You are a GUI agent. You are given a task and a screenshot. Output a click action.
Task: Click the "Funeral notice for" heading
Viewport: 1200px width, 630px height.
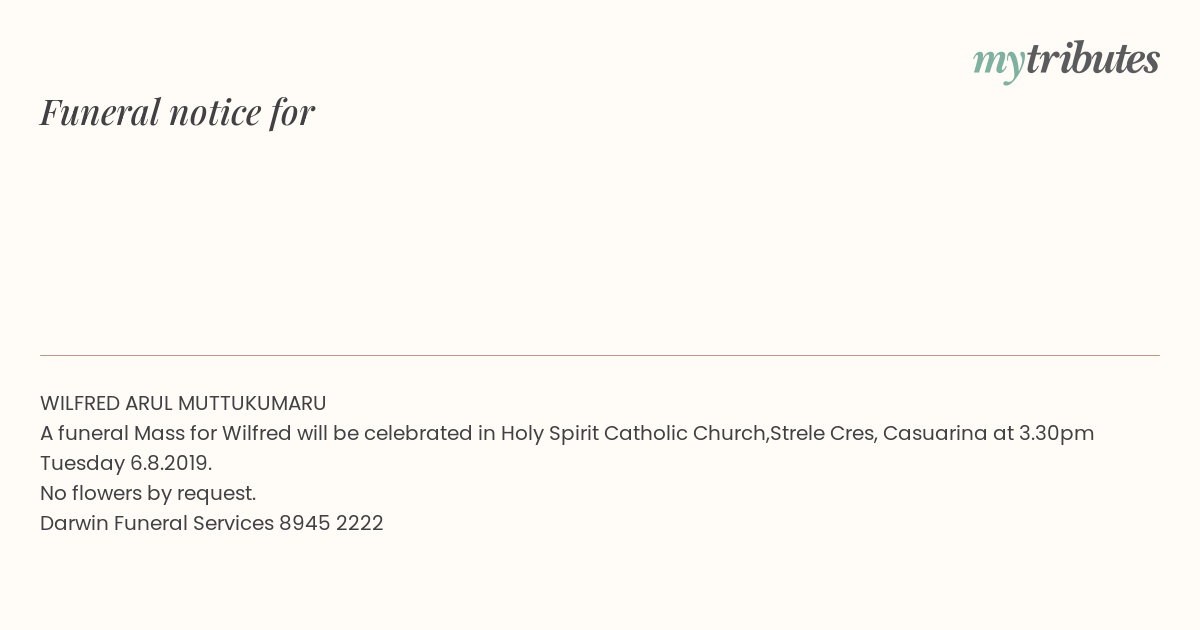[177, 112]
